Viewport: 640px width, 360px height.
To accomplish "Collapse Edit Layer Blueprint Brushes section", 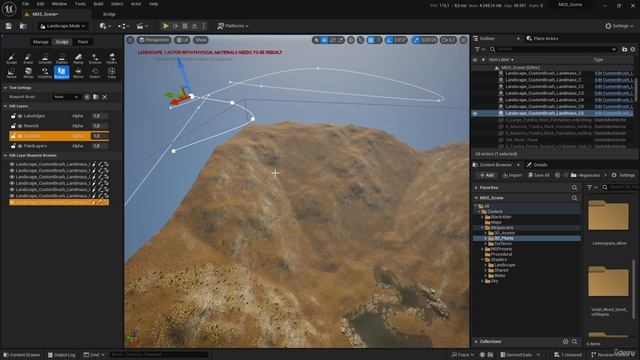I will (5, 156).
